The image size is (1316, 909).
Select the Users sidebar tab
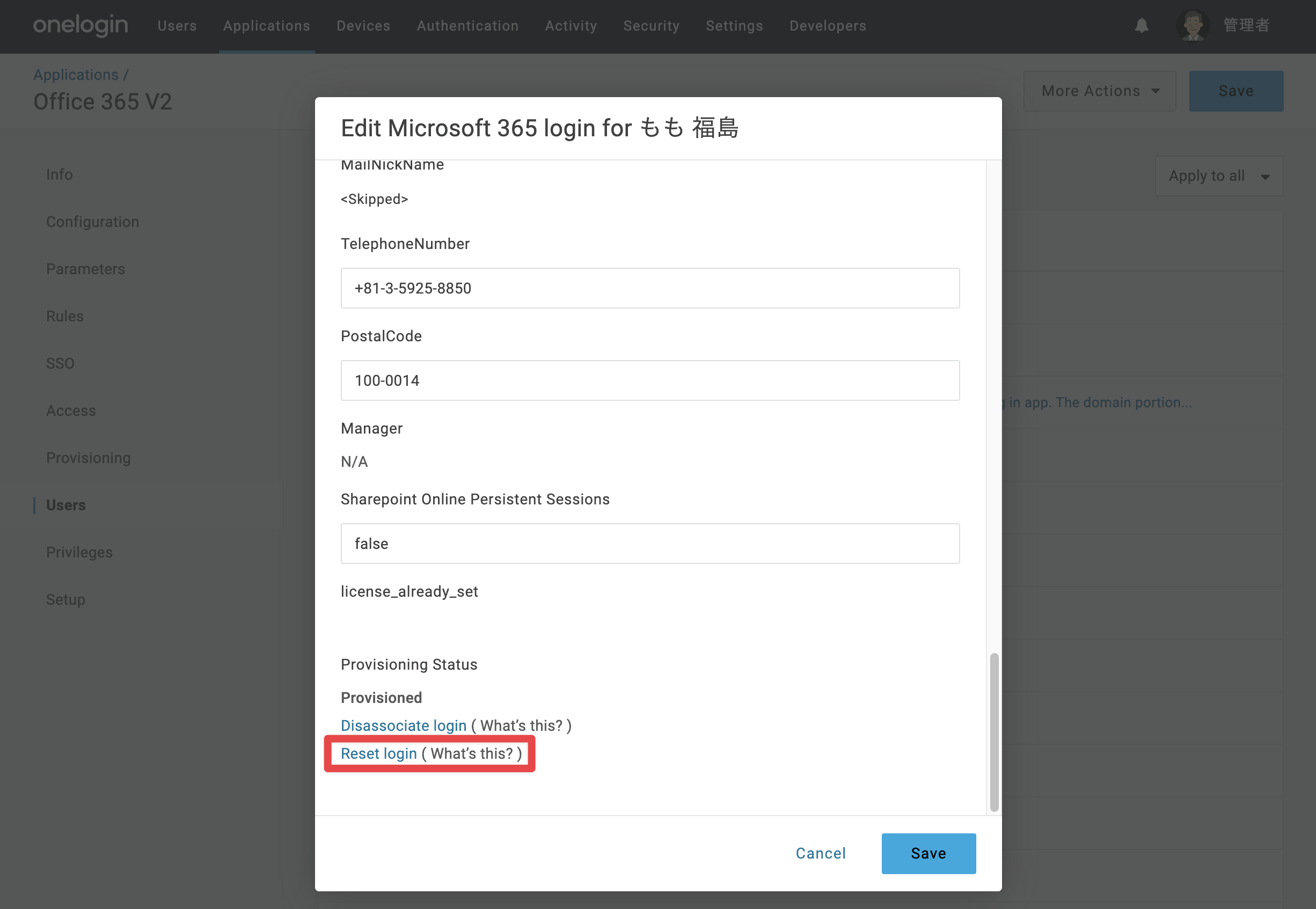(66, 505)
